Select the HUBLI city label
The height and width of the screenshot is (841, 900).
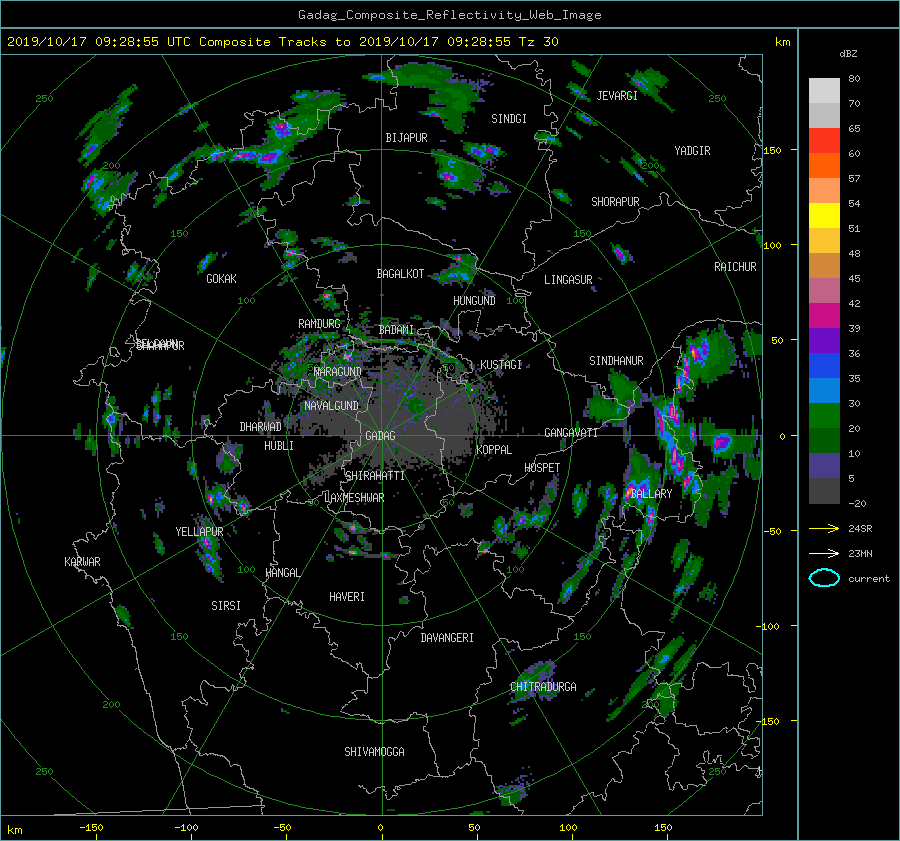tap(279, 445)
